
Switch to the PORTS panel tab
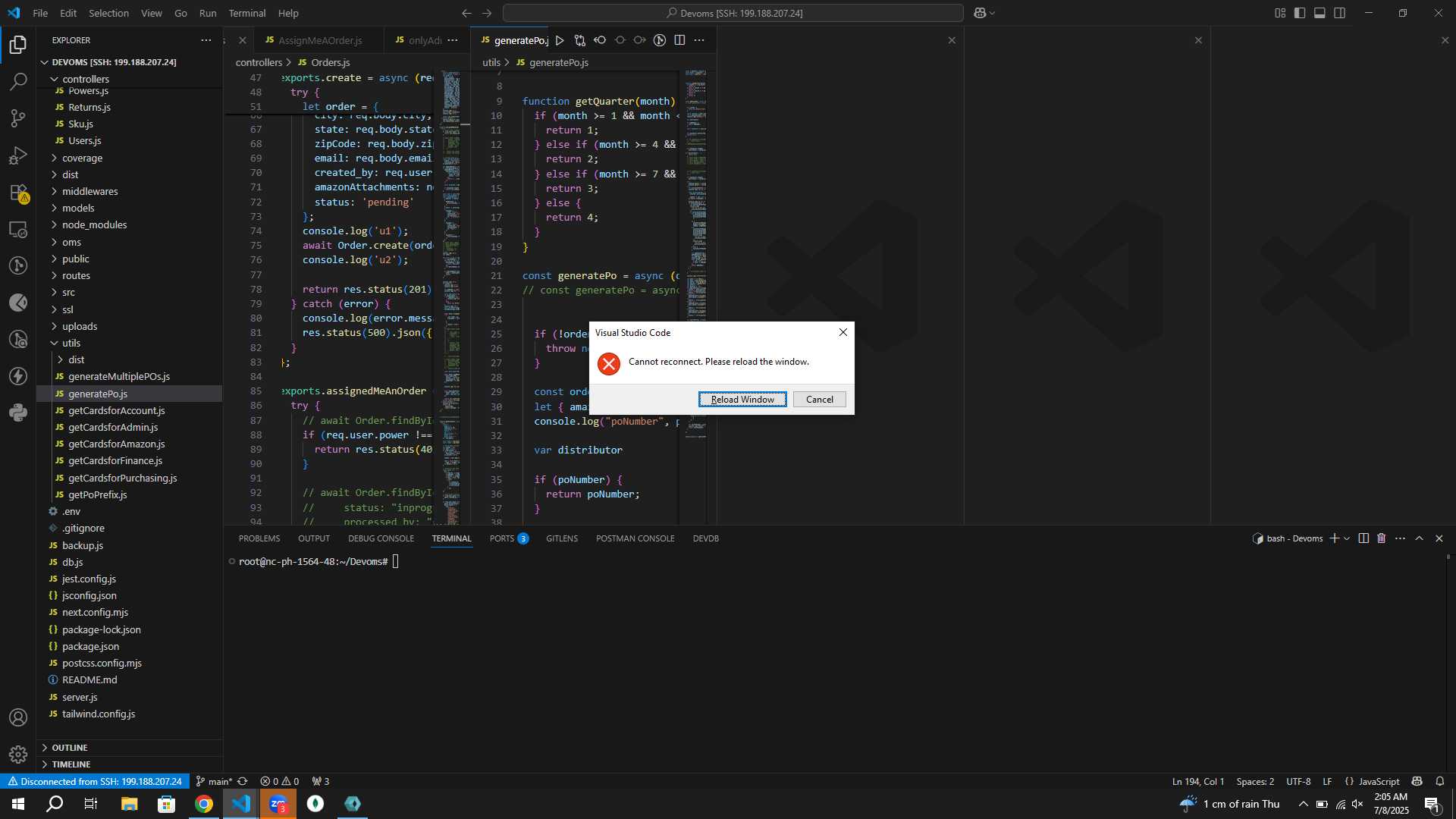509,538
